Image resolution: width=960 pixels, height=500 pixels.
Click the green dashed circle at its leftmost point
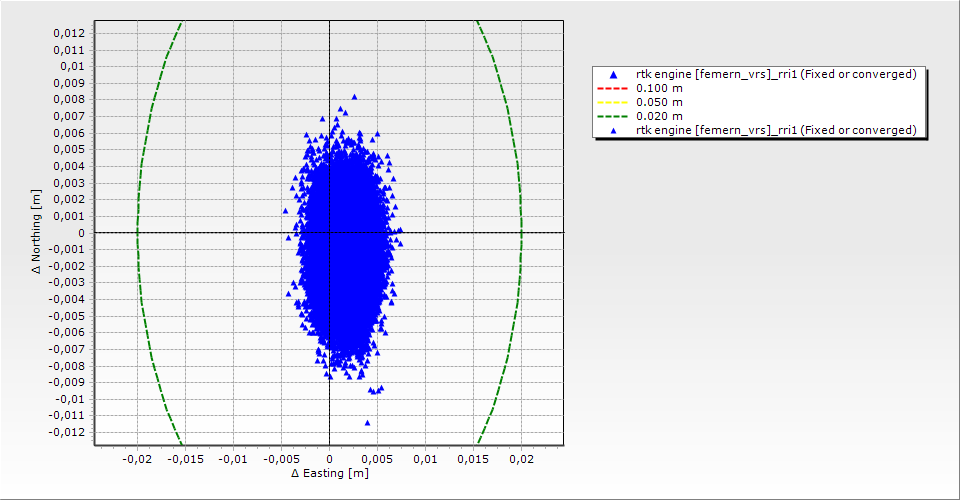point(137,232)
